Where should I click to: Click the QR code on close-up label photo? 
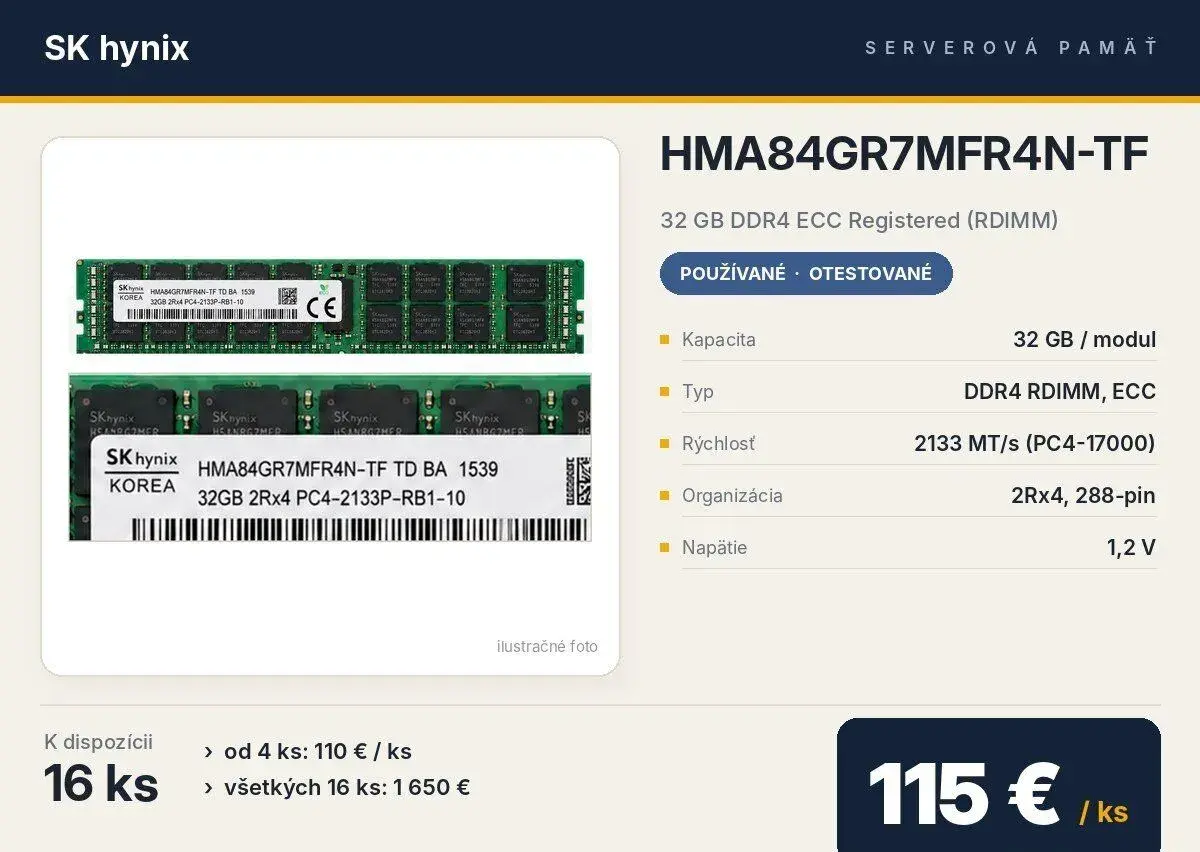[578, 481]
